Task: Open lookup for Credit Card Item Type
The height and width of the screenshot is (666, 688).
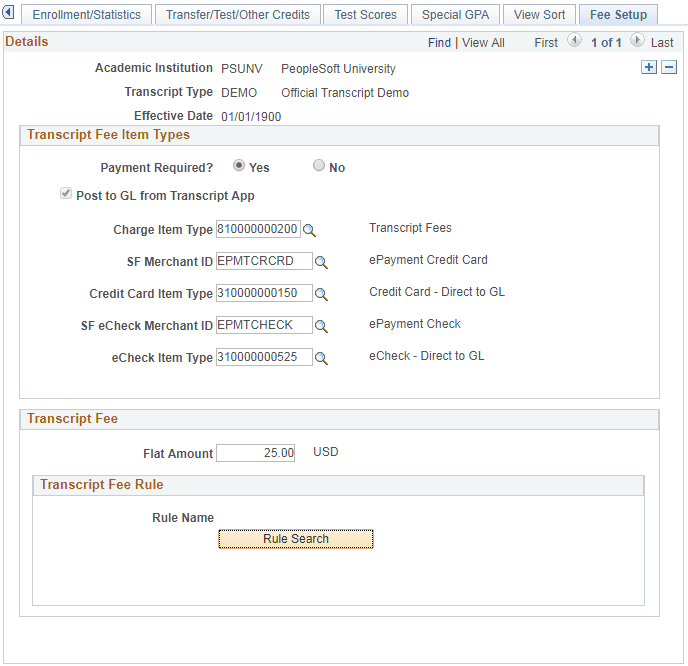Action: click(x=321, y=294)
